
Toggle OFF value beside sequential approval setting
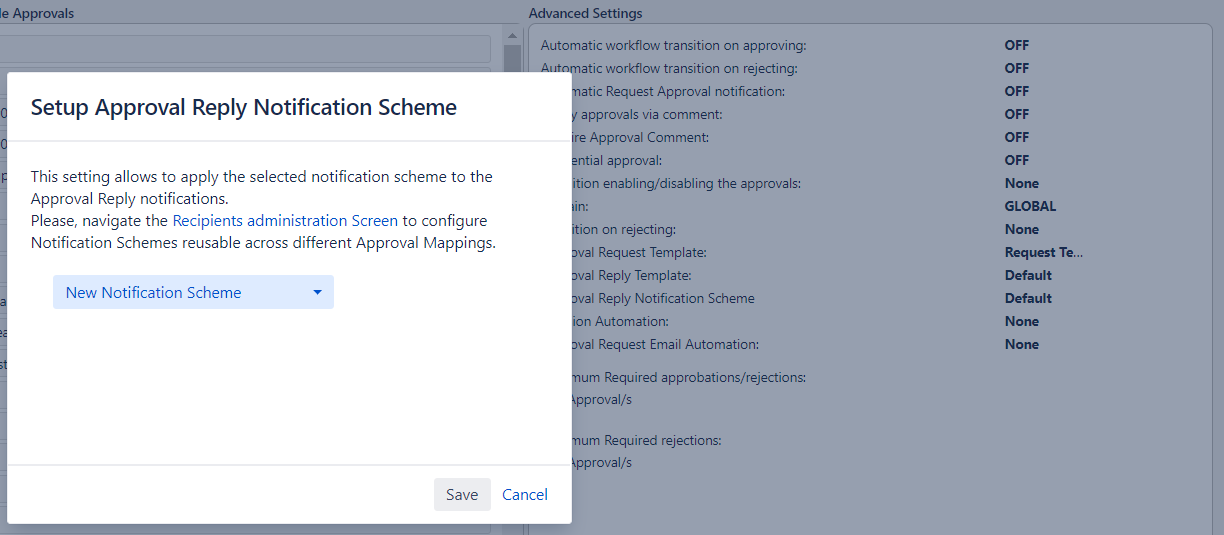coord(1016,161)
